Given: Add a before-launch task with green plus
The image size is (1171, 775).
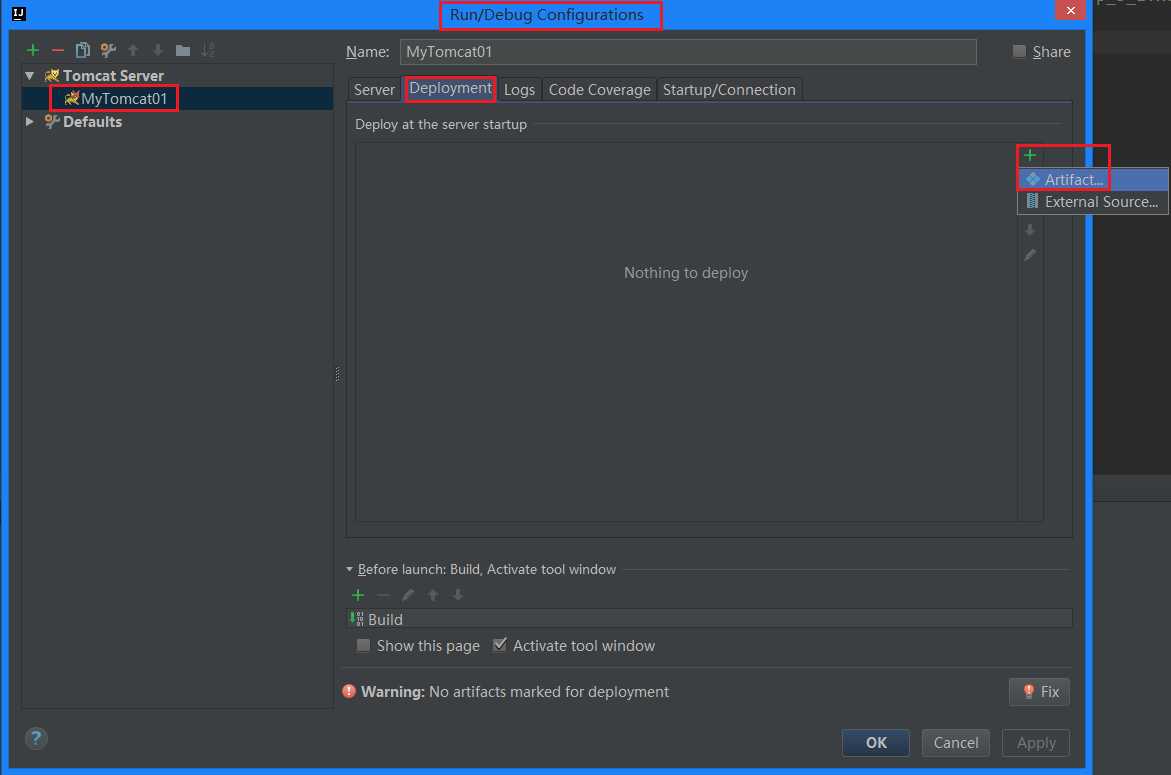Looking at the screenshot, I should [x=358, y=595].
